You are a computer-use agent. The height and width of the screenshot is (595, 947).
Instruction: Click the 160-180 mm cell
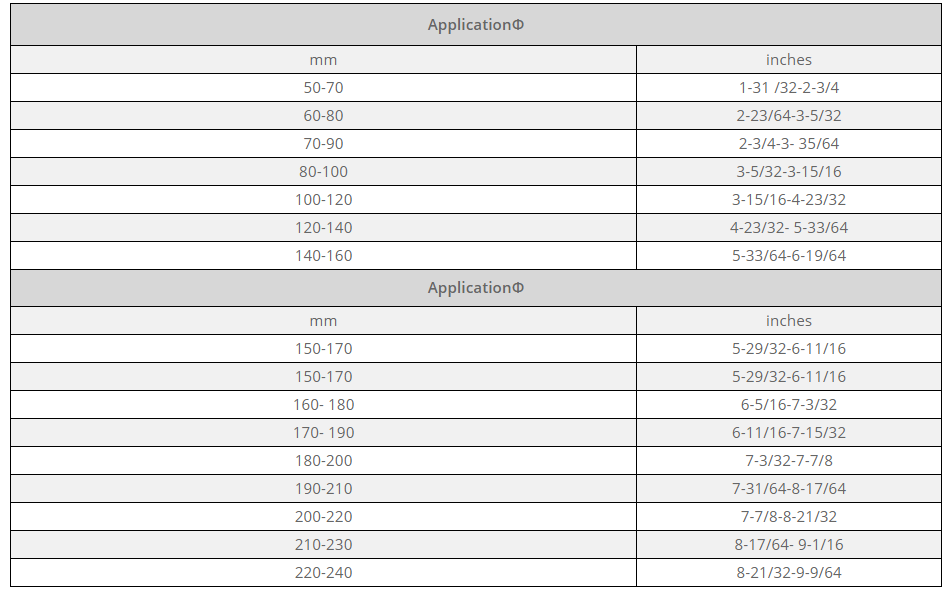[323, 405]
